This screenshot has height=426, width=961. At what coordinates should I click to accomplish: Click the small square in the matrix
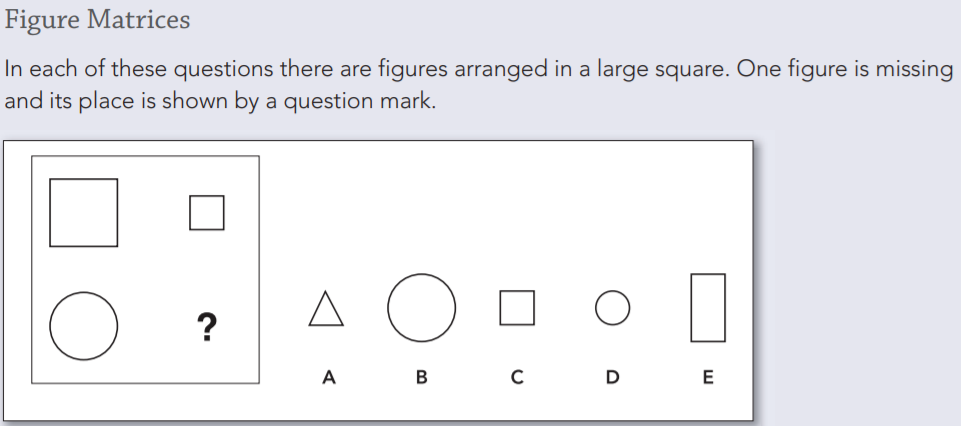pyautogui.click(x=207, y=213)
